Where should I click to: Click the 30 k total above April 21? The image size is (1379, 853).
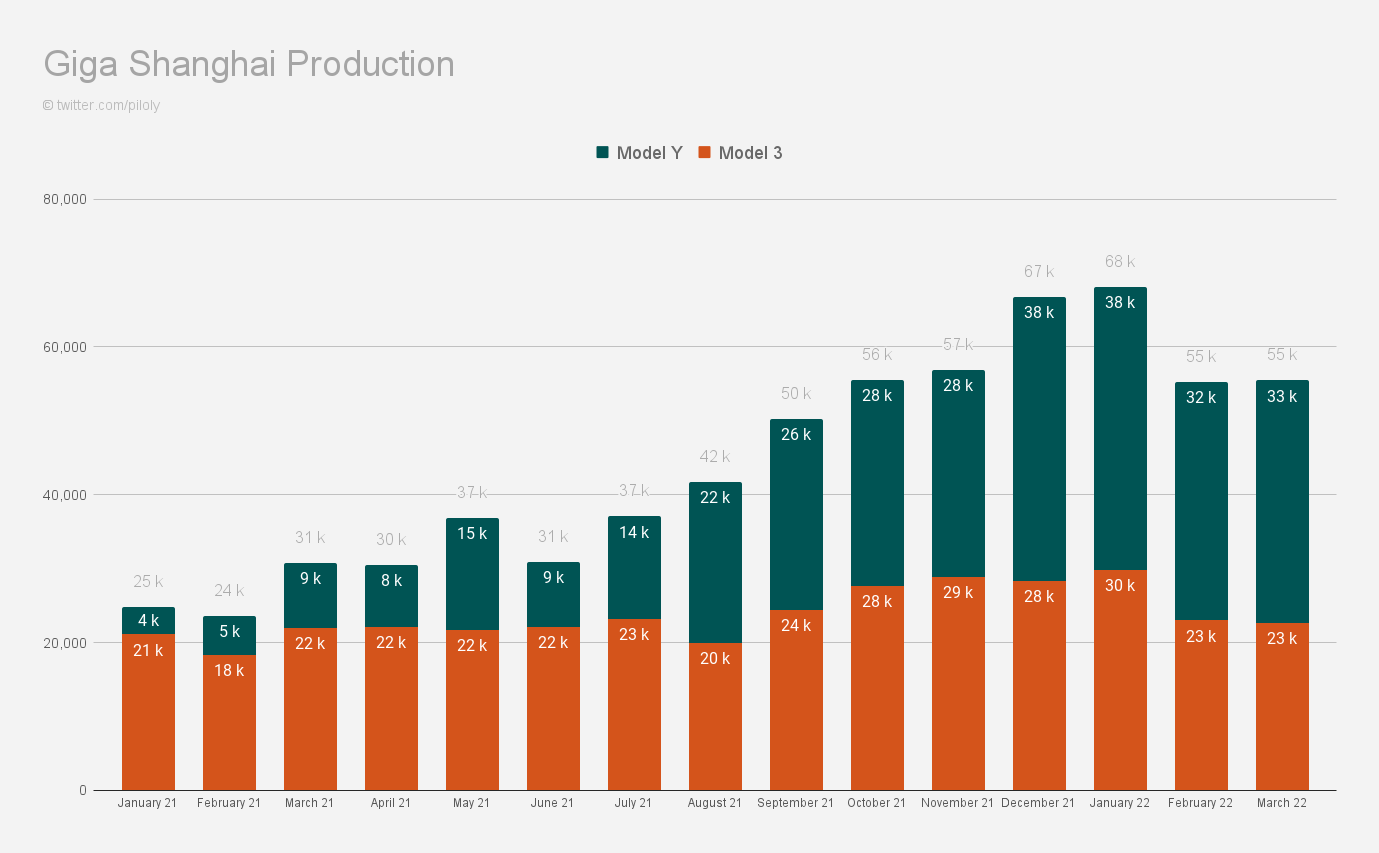pos(391,540)
